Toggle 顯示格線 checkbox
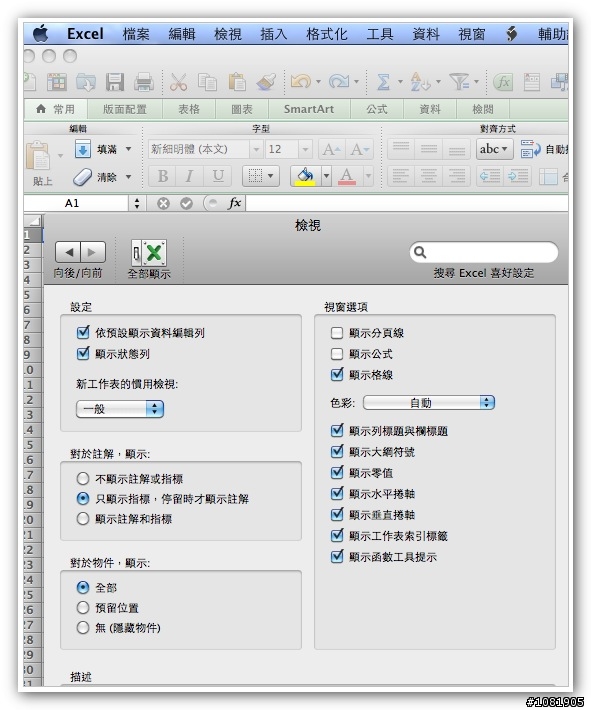This screenshot has width=591, height=710. [337, 374]
